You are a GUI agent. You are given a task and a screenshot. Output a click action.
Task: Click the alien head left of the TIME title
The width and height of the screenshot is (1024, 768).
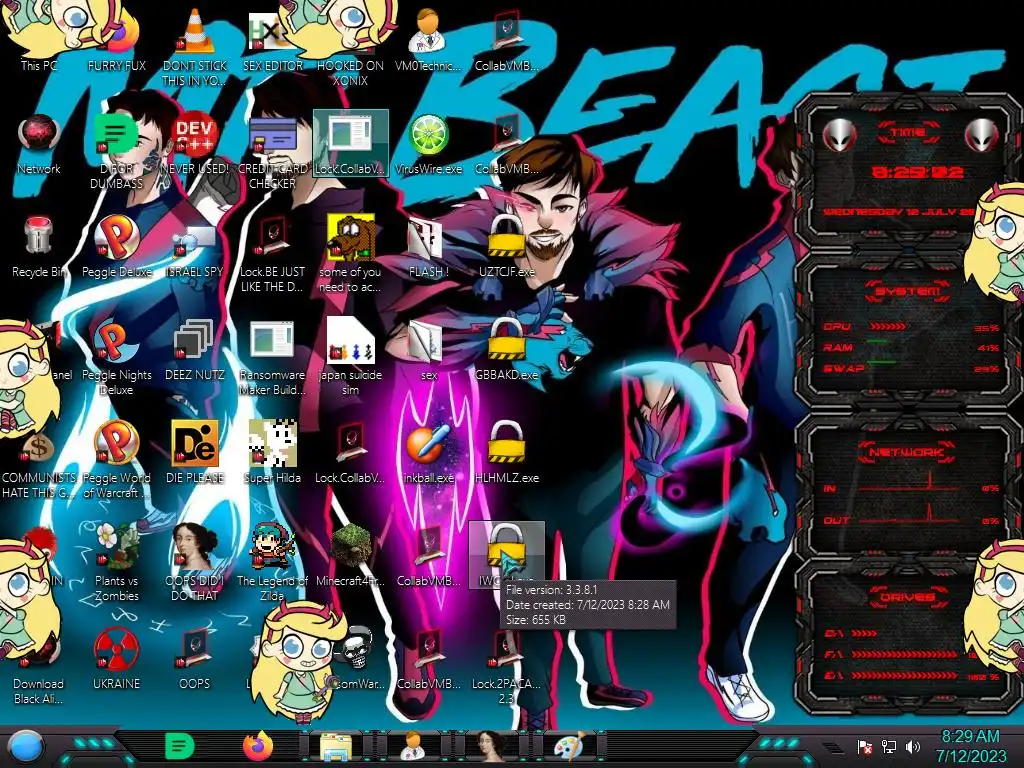click(x=839, y=135)
